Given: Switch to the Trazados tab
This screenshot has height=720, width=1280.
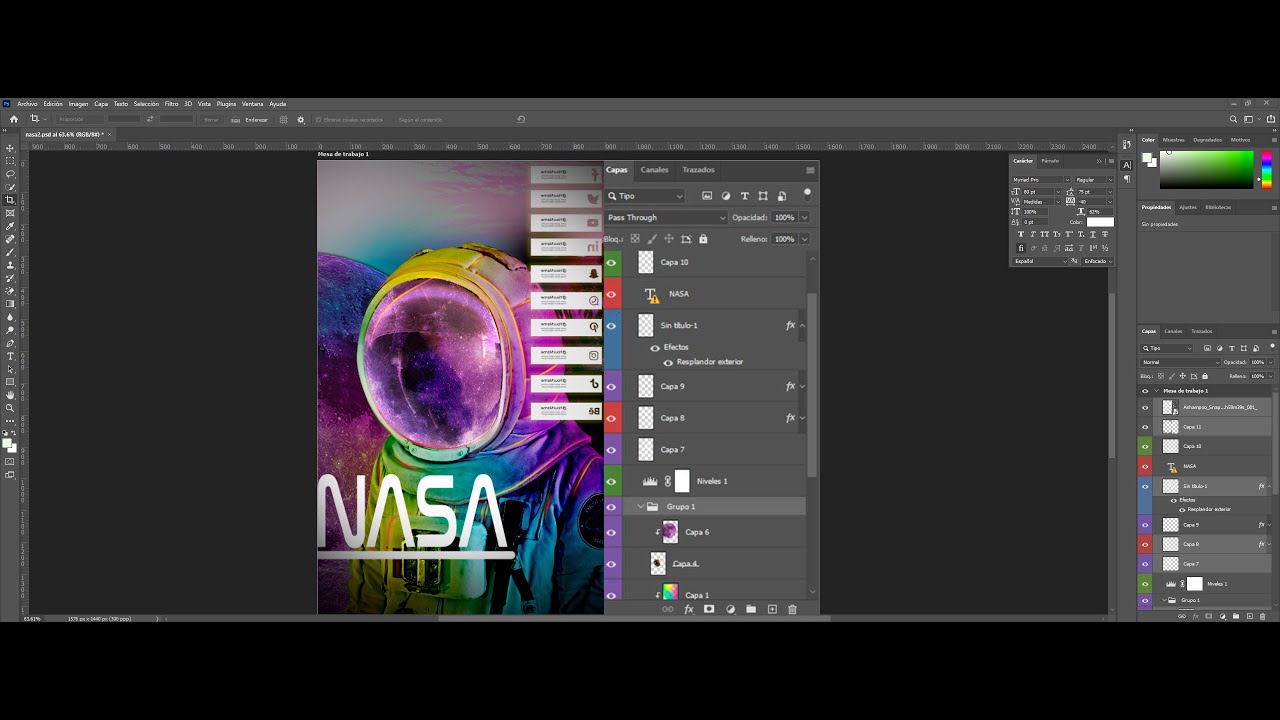Looking at the screenshot, I should click(698, 170).
